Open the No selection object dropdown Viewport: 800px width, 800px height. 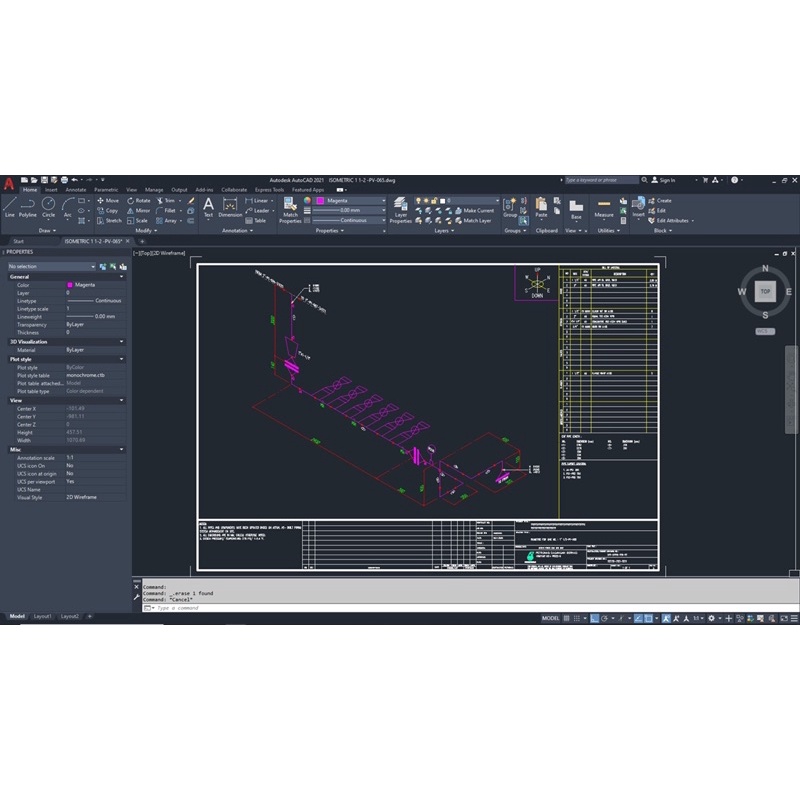click(x=93, y=267)
